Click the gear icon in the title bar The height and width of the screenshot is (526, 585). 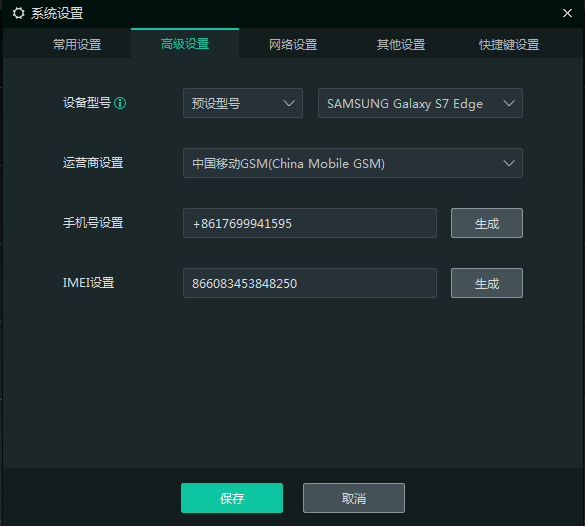(x=19, y=13)
